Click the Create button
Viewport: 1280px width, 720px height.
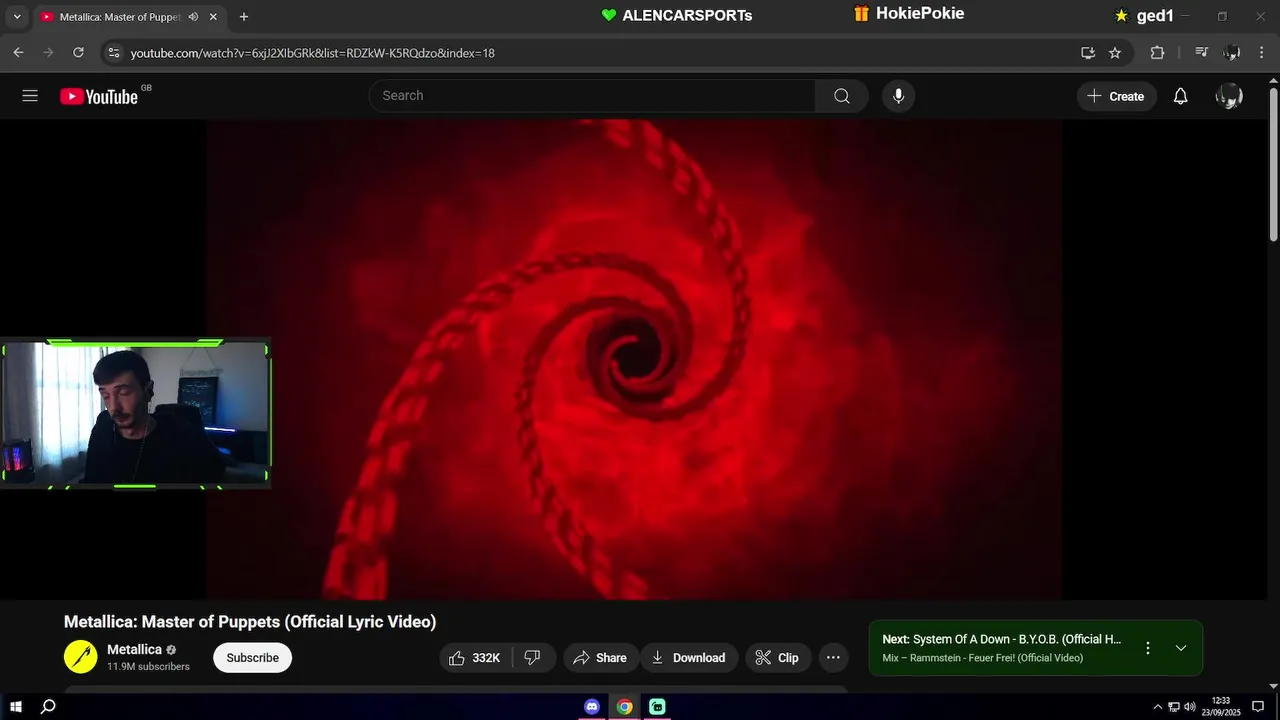tap(1116, 96)
